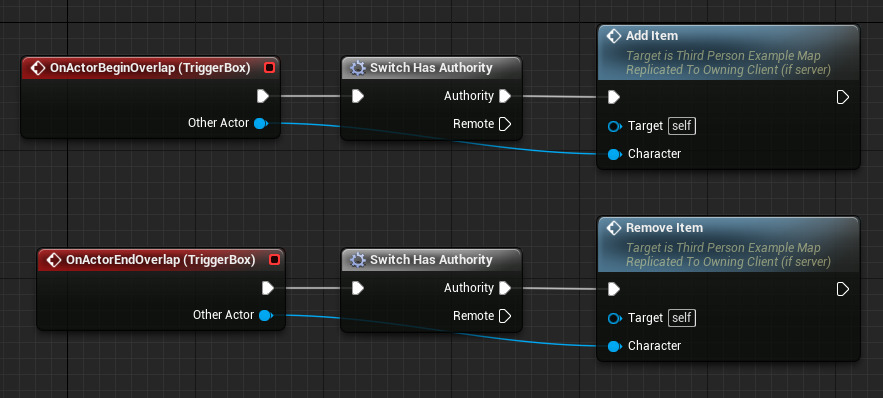
Task: Click Character pin on Remove Item node
Action: 614,346
